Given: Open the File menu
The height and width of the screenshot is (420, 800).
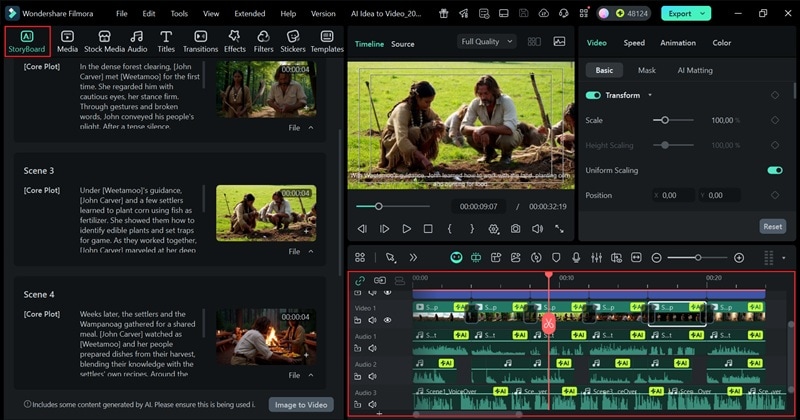Looking at the screenshot, I should [121, 14].
